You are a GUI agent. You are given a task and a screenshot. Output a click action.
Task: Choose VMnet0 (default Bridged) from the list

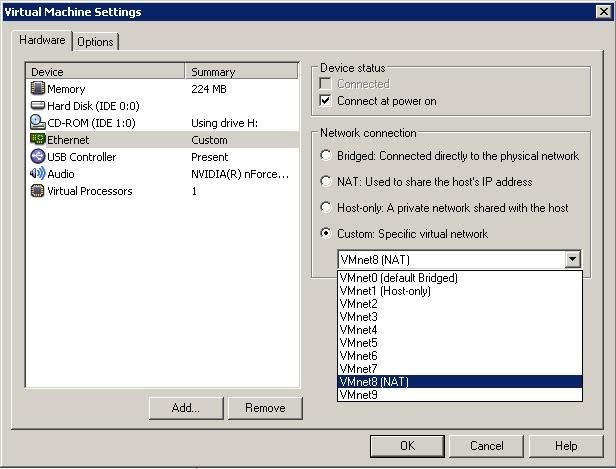click(x=398, y=278)
